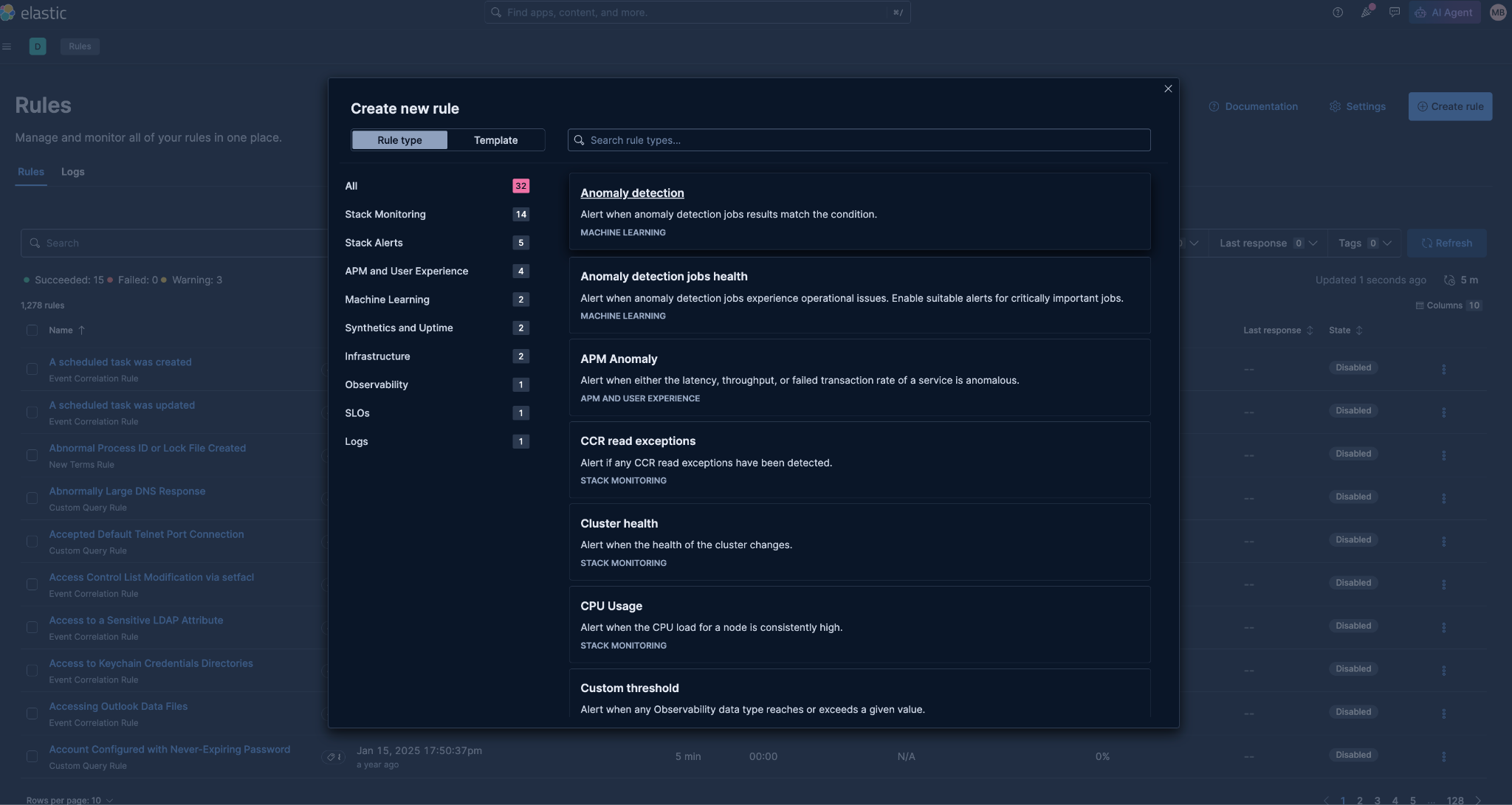This screenshot has height=805, width=1512.
Task: Choose the Anomaly detection rule type
Action: [x=859, y=212]
